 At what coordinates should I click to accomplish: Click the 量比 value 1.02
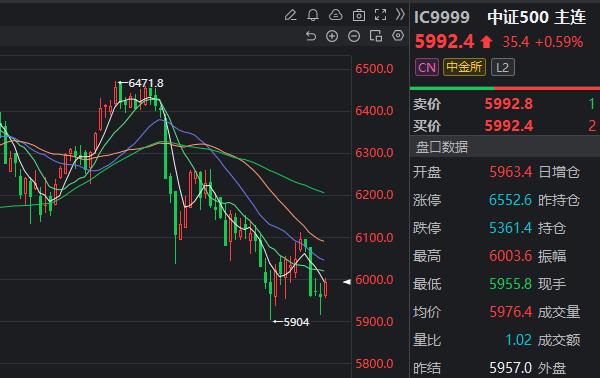pos(518,340)
